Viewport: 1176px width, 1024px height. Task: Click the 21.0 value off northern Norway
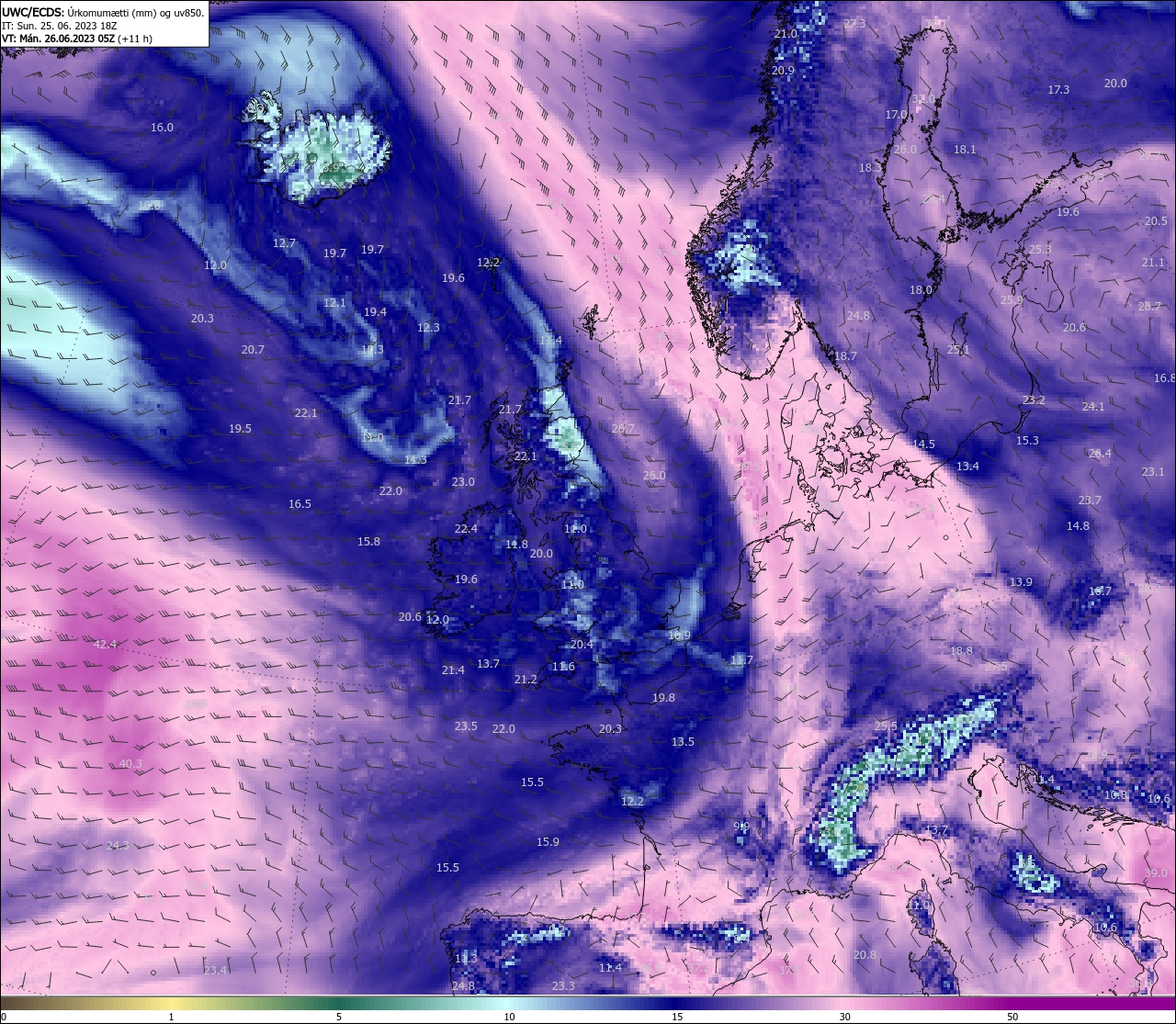[x=786, y=34]
